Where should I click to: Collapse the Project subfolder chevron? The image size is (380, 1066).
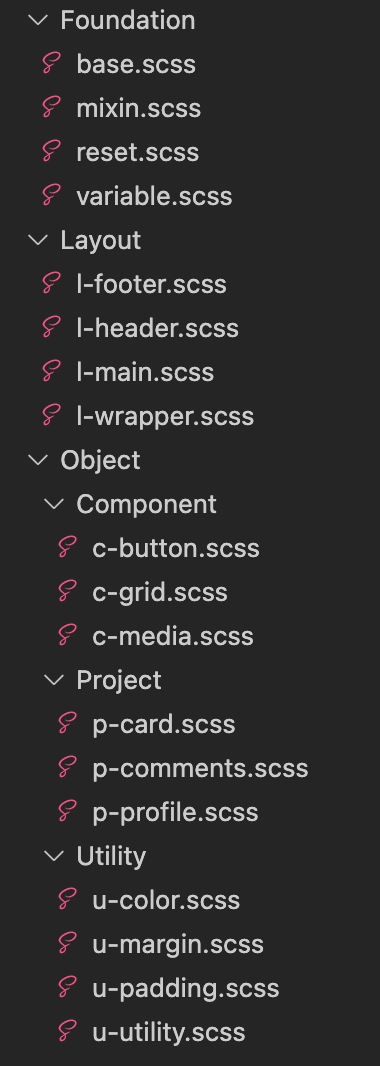tap(54, 680)
